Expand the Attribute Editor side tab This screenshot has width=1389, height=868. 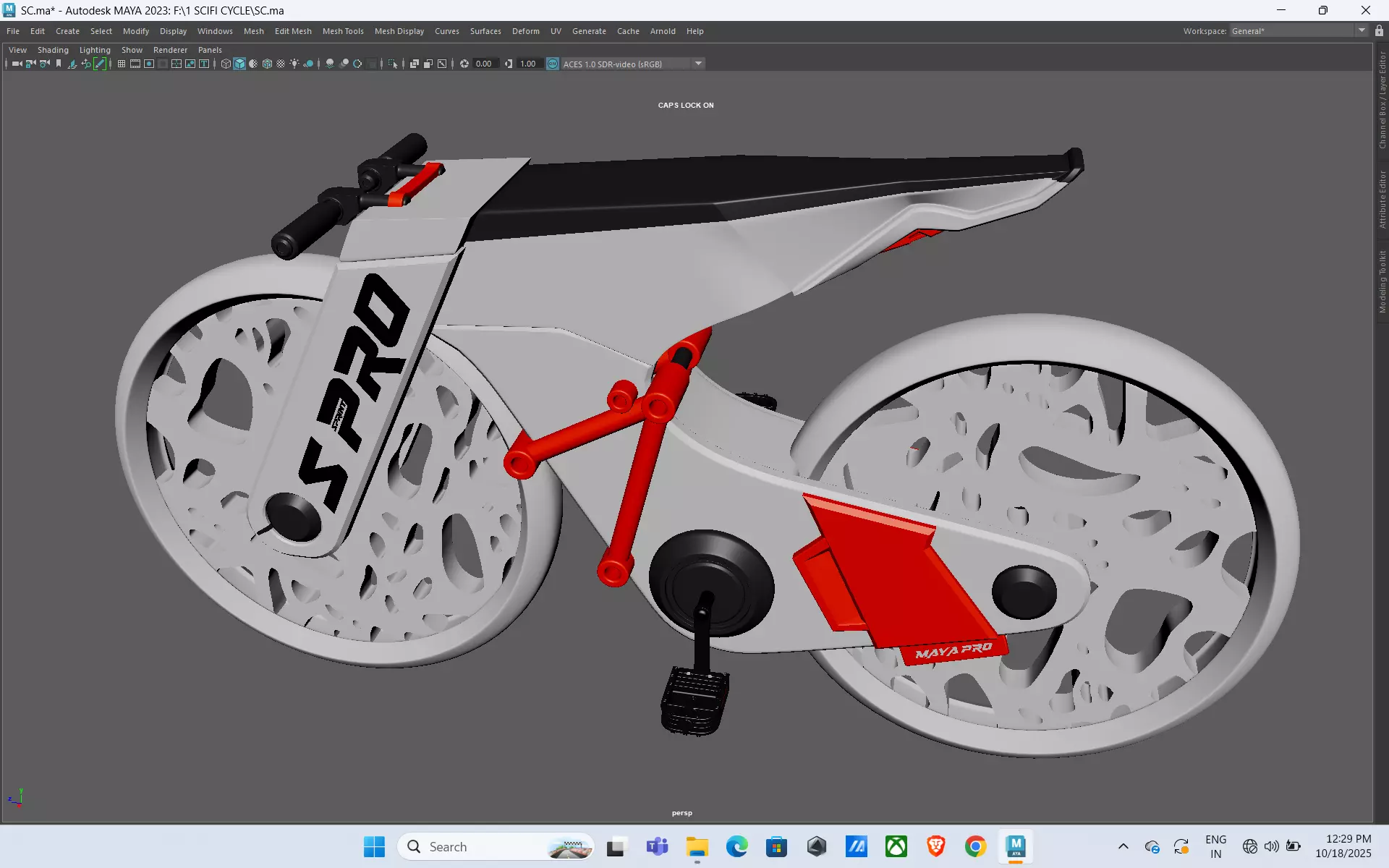point(1382,200)
